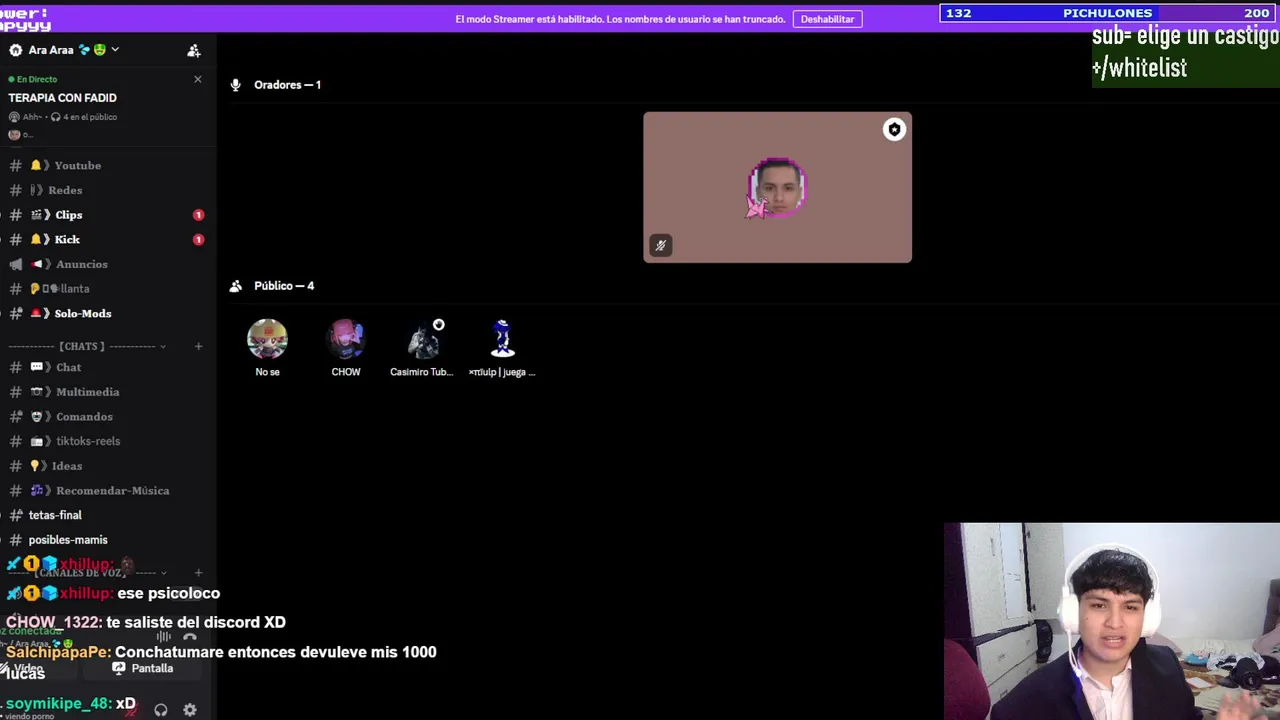
Task: Toggle the deafen headphones icon
Action: [x=161, y=710]
